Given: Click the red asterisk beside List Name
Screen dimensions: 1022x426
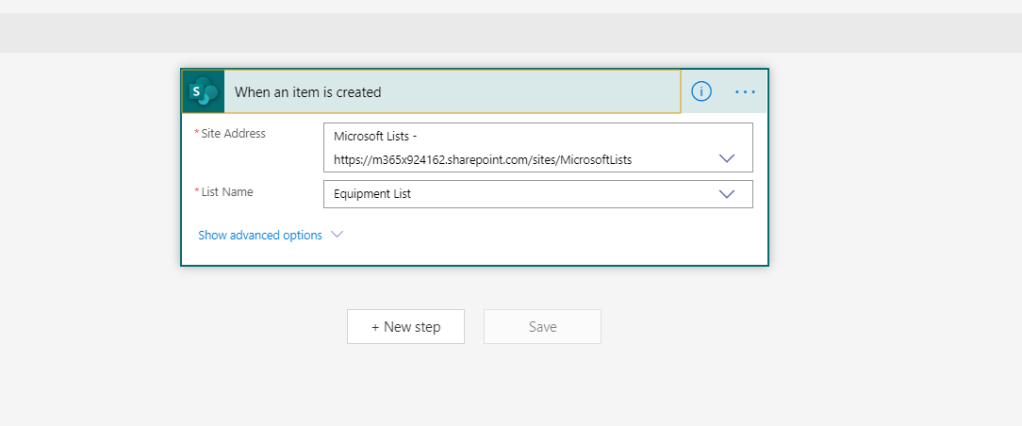Looking at the screenshot, I should click(x=196, y=191).
